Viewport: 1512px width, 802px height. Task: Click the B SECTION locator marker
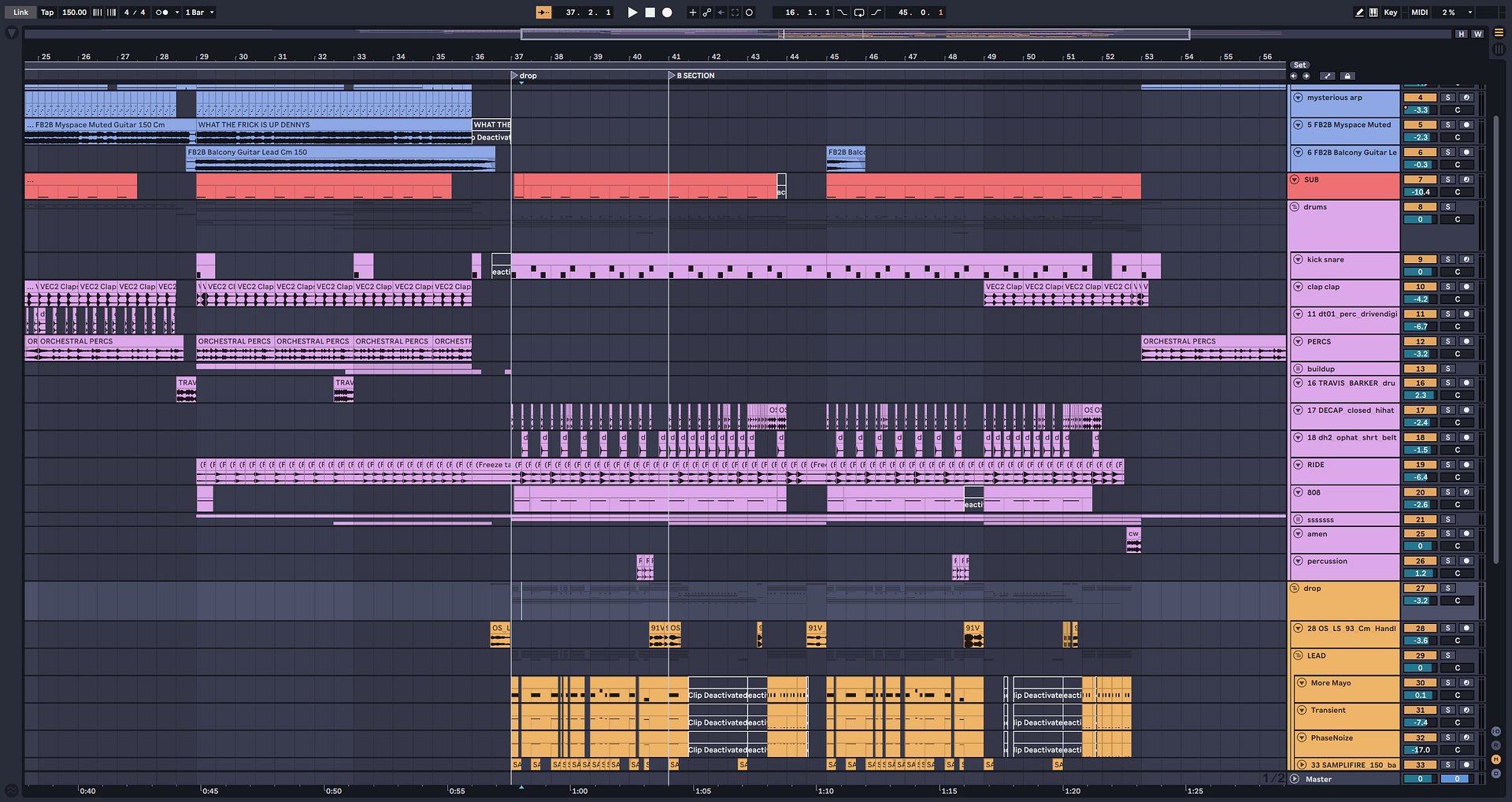693,76
